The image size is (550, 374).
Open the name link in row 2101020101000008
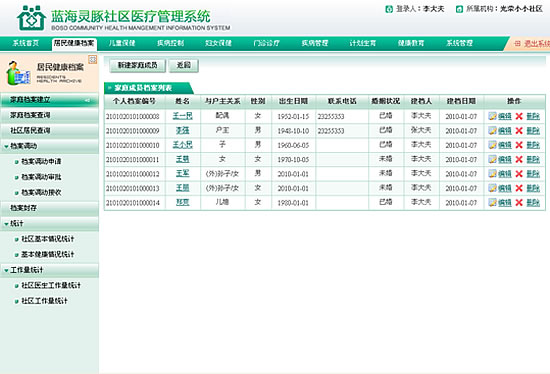(x=182, y=115)
